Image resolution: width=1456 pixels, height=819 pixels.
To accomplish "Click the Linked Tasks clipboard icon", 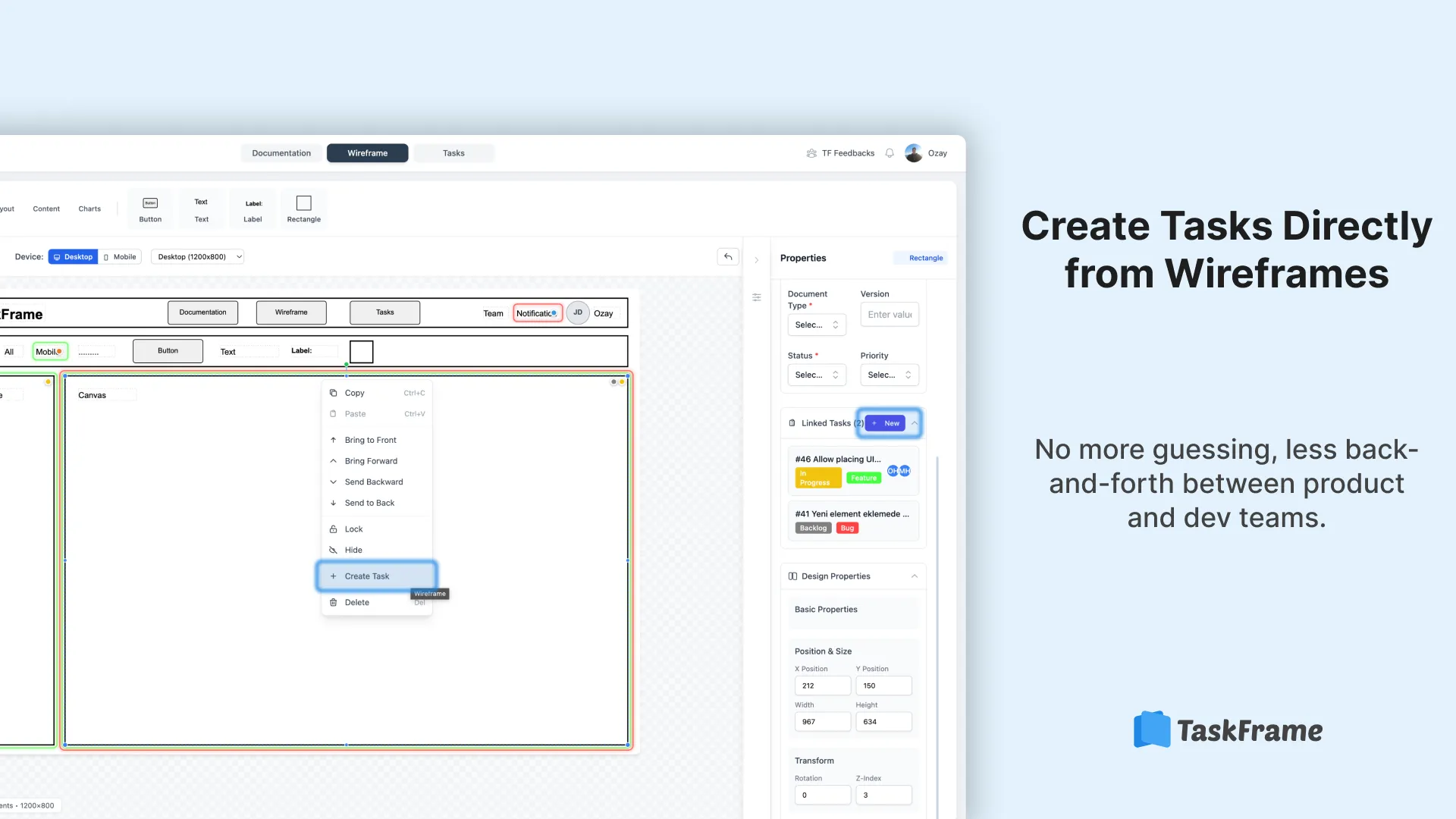I will pyautogui.click(x=792, y=423).
